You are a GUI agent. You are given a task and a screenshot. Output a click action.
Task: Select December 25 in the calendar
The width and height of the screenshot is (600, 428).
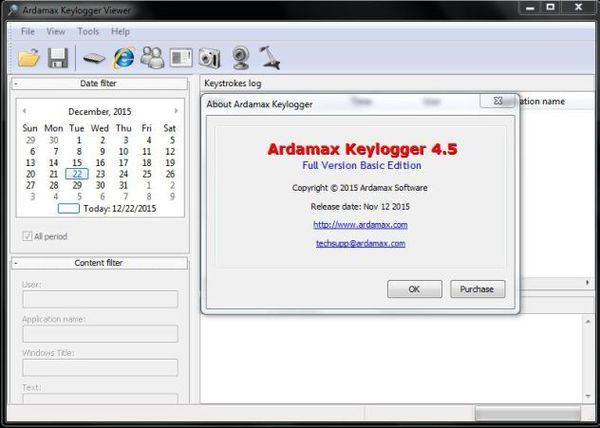[x=147, y=174]
